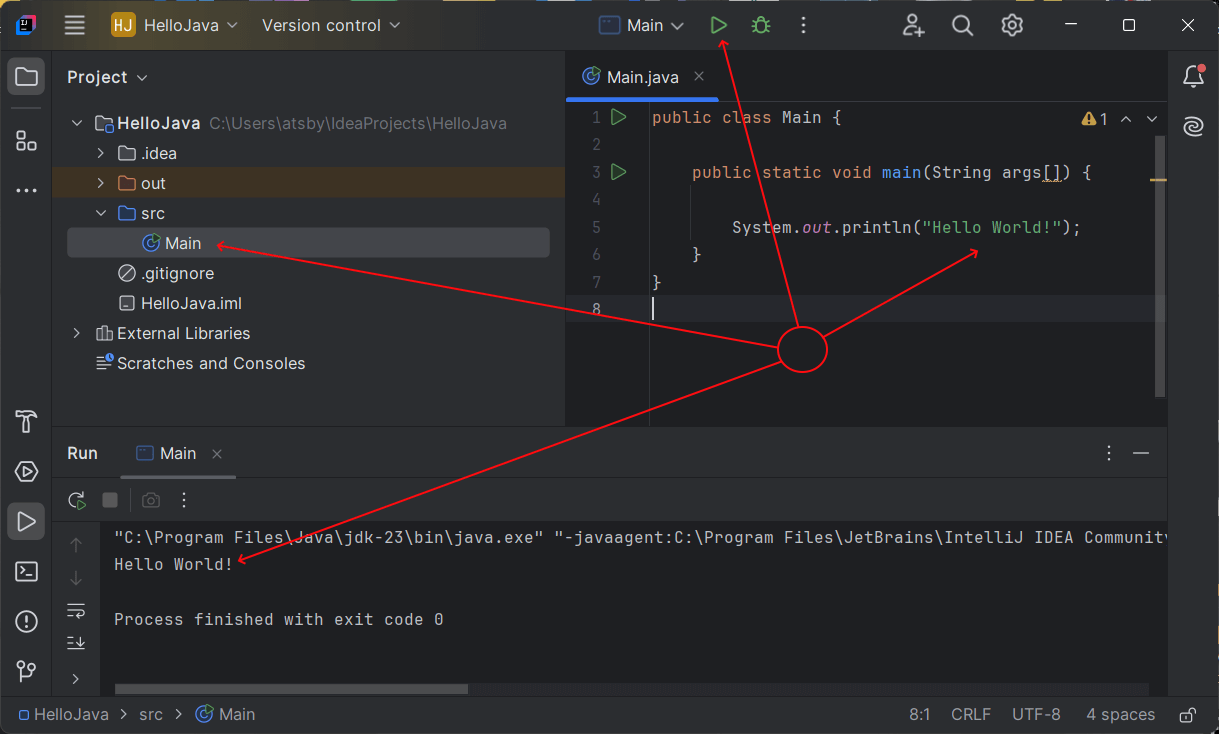Open the main hamburger menu
Viewport: 1219px width, 734px height.
coord(75,25)
